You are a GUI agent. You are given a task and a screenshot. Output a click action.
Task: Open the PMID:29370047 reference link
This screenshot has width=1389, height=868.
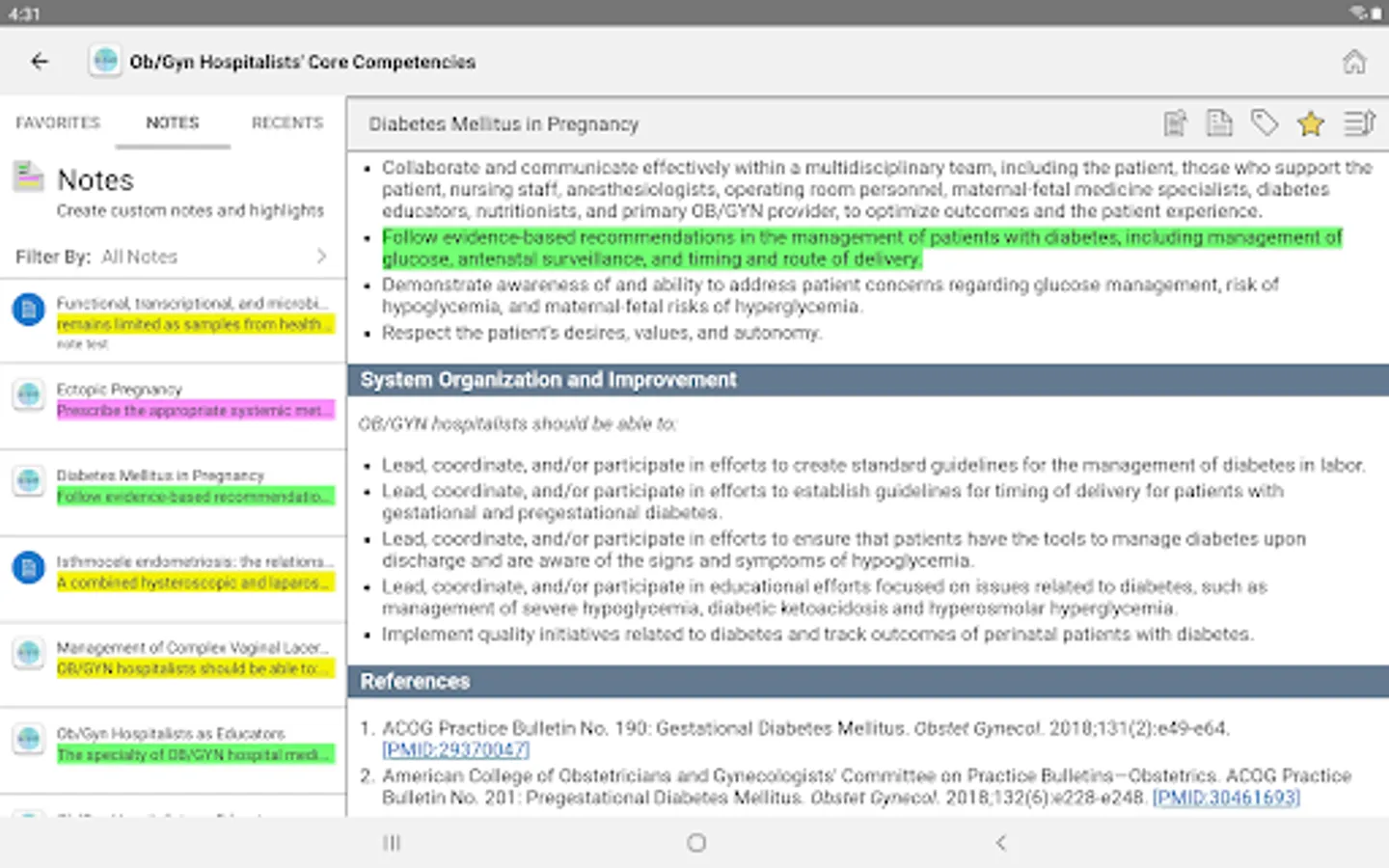(455, 749)
